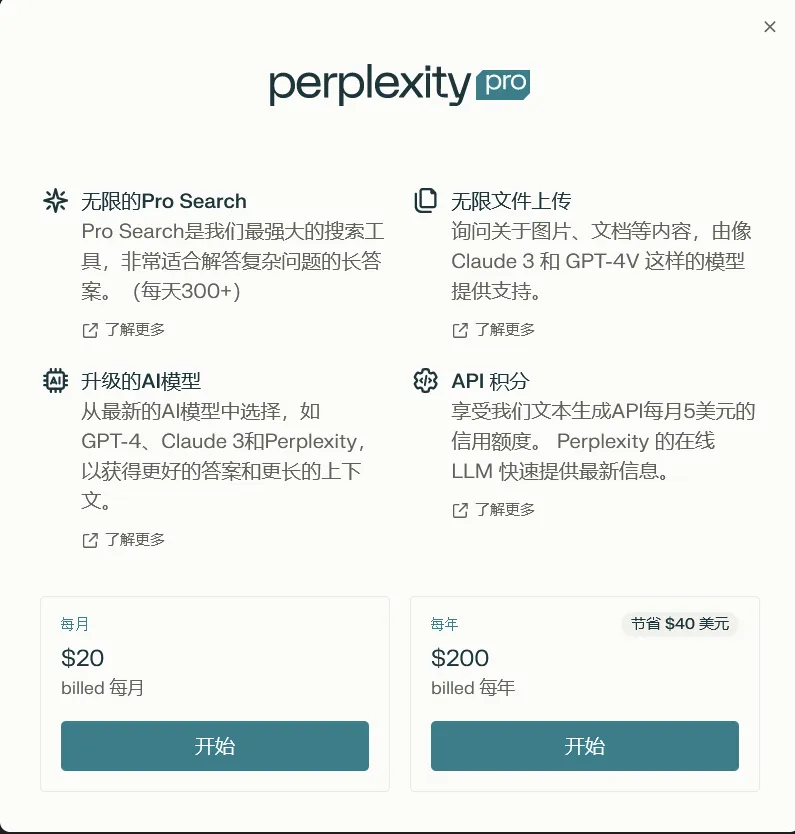Click the 无限文件上传 file copy icon

point(426,201)
